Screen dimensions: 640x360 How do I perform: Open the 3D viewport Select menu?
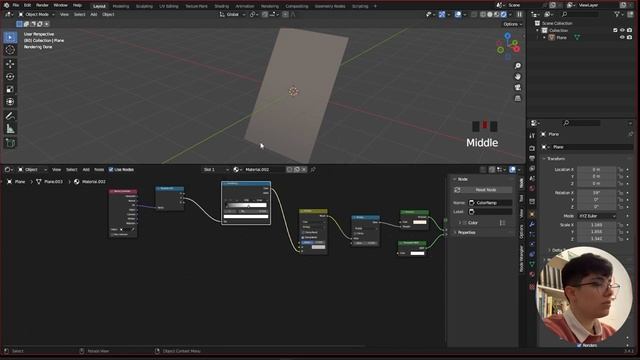(x=79, y=14)
